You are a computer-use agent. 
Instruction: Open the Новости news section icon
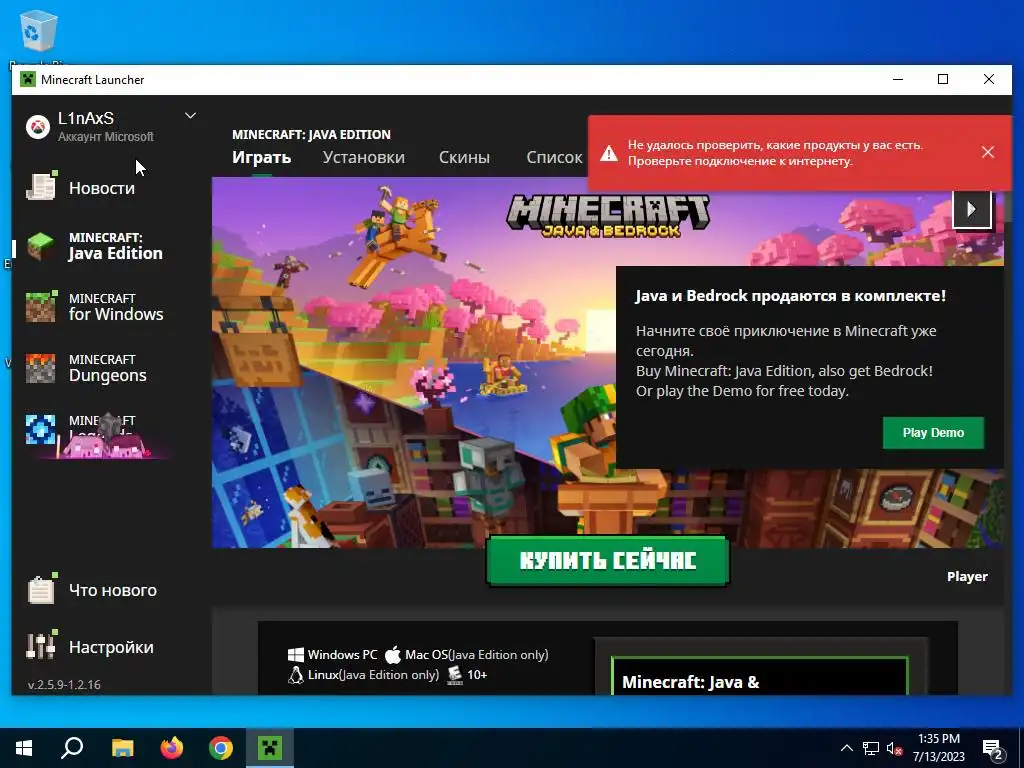(41, 187)
